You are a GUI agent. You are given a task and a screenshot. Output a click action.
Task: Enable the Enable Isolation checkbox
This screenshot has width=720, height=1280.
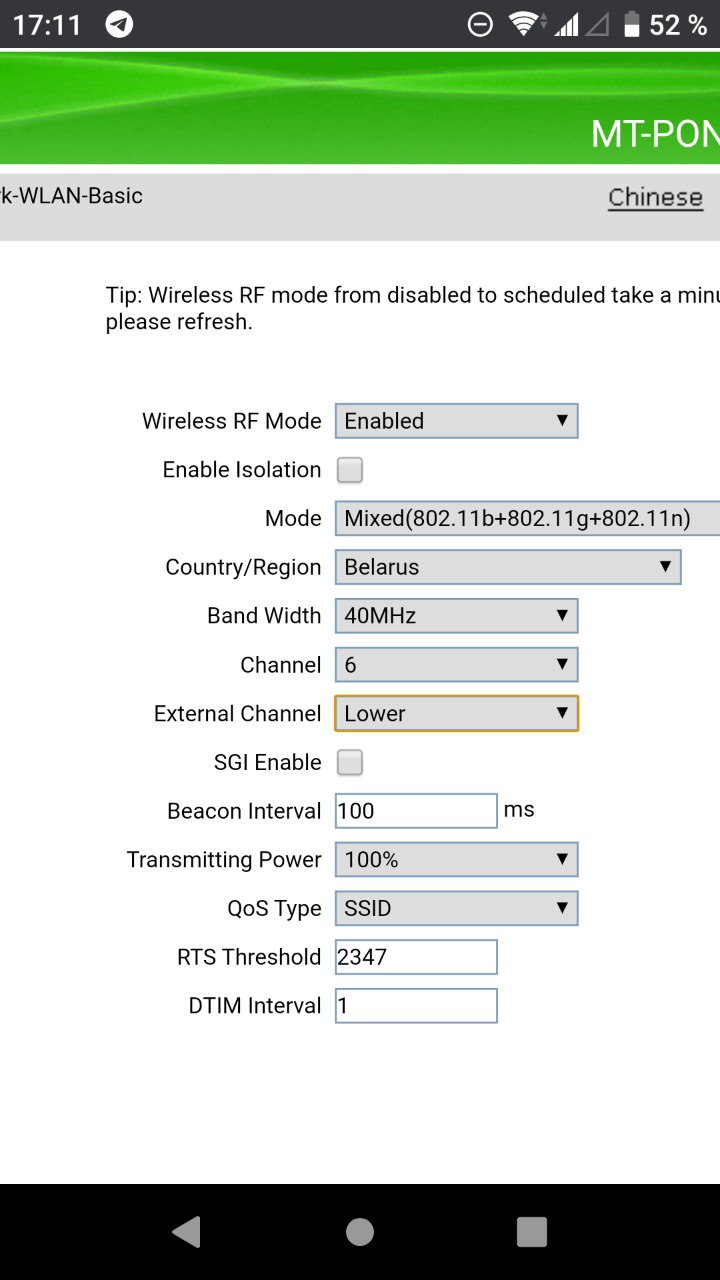[350, 470]
